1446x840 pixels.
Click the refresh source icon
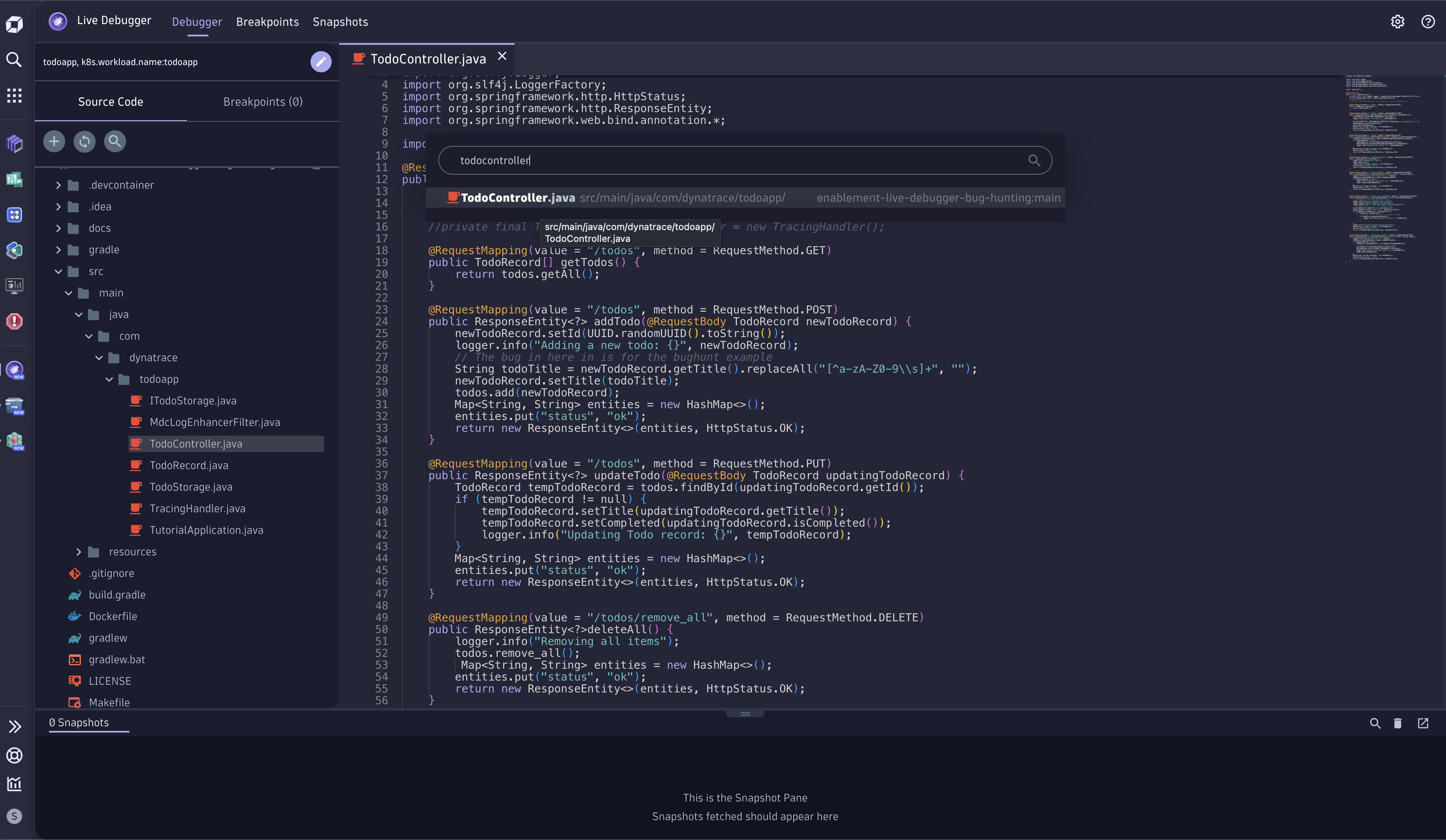click(x=84, y=141)
